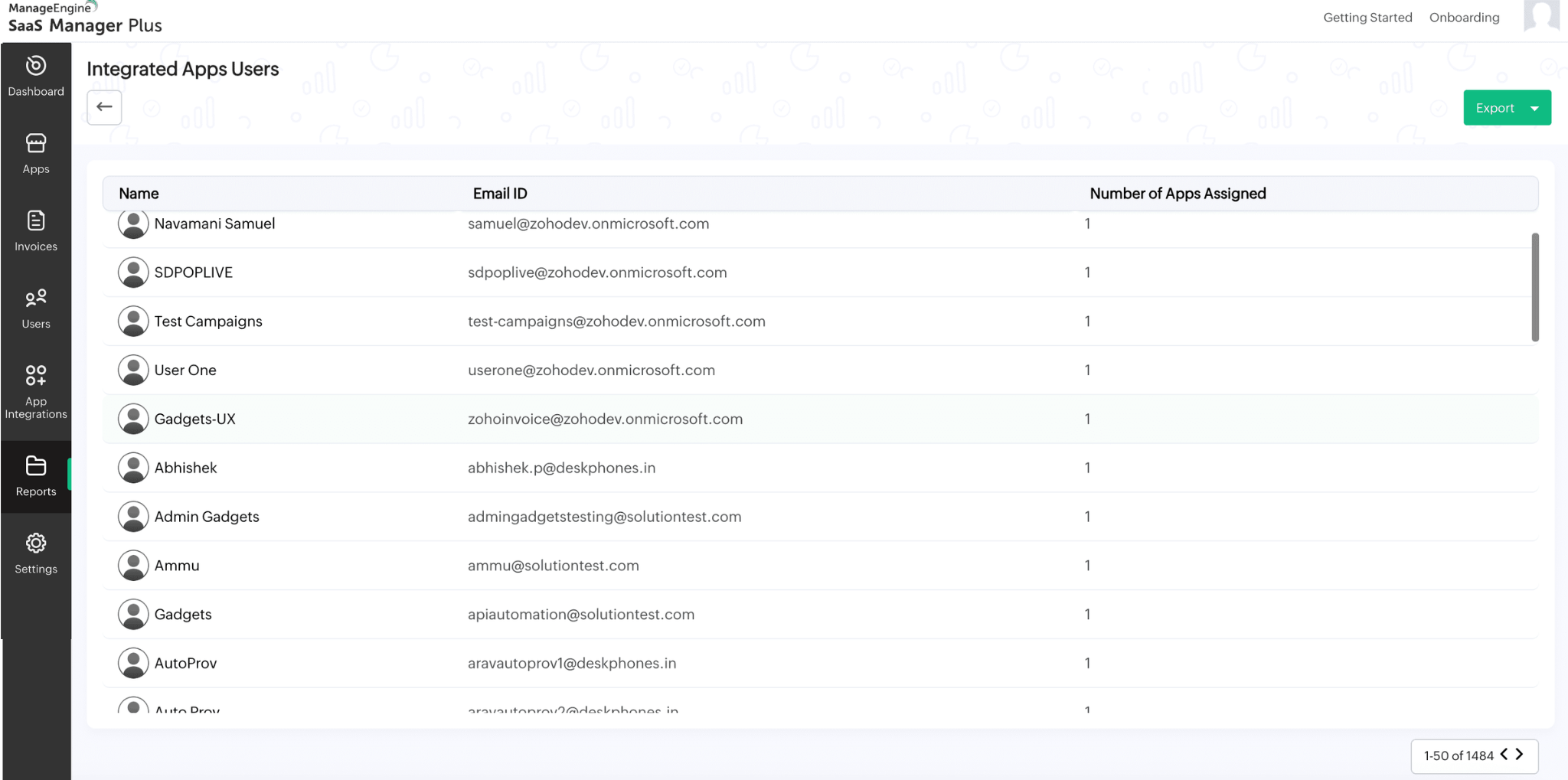Go to next page of results
1568x780 pixels.
pos(1521,755)
